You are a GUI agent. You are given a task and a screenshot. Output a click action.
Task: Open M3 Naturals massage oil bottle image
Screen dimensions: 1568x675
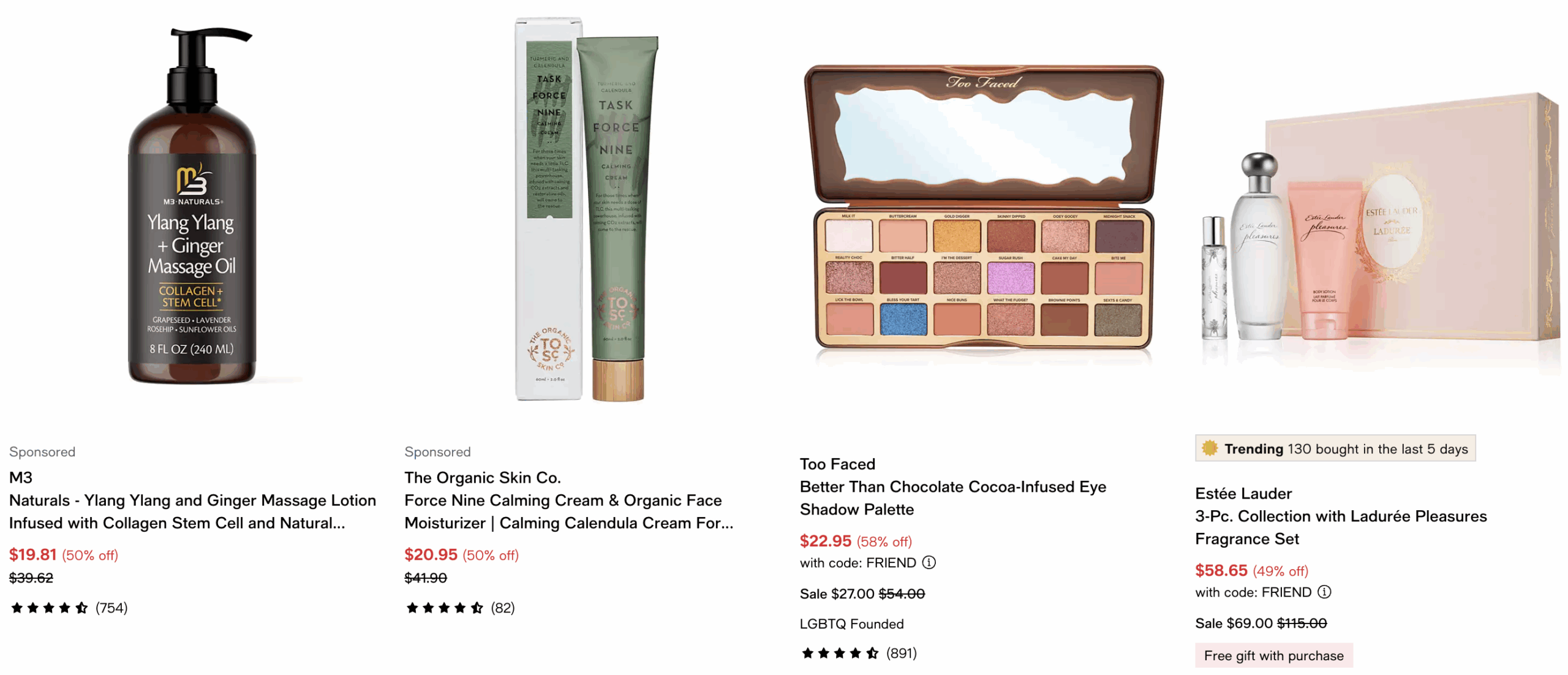[x=192, y=205]
